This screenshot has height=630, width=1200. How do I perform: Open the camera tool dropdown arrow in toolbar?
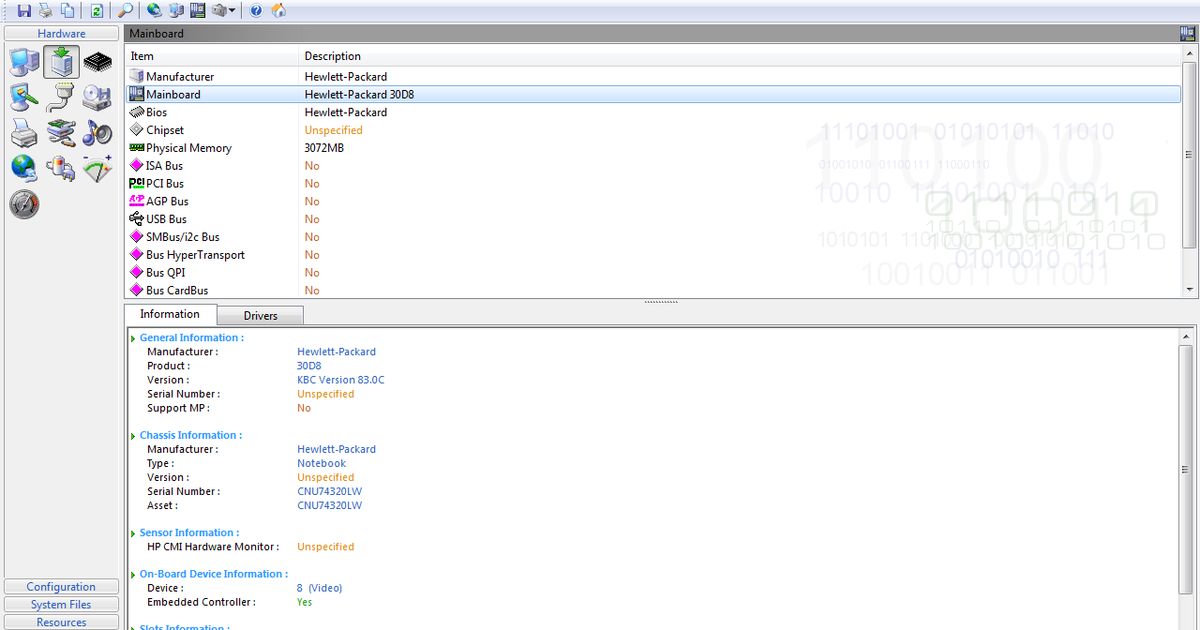click(232, 10)
